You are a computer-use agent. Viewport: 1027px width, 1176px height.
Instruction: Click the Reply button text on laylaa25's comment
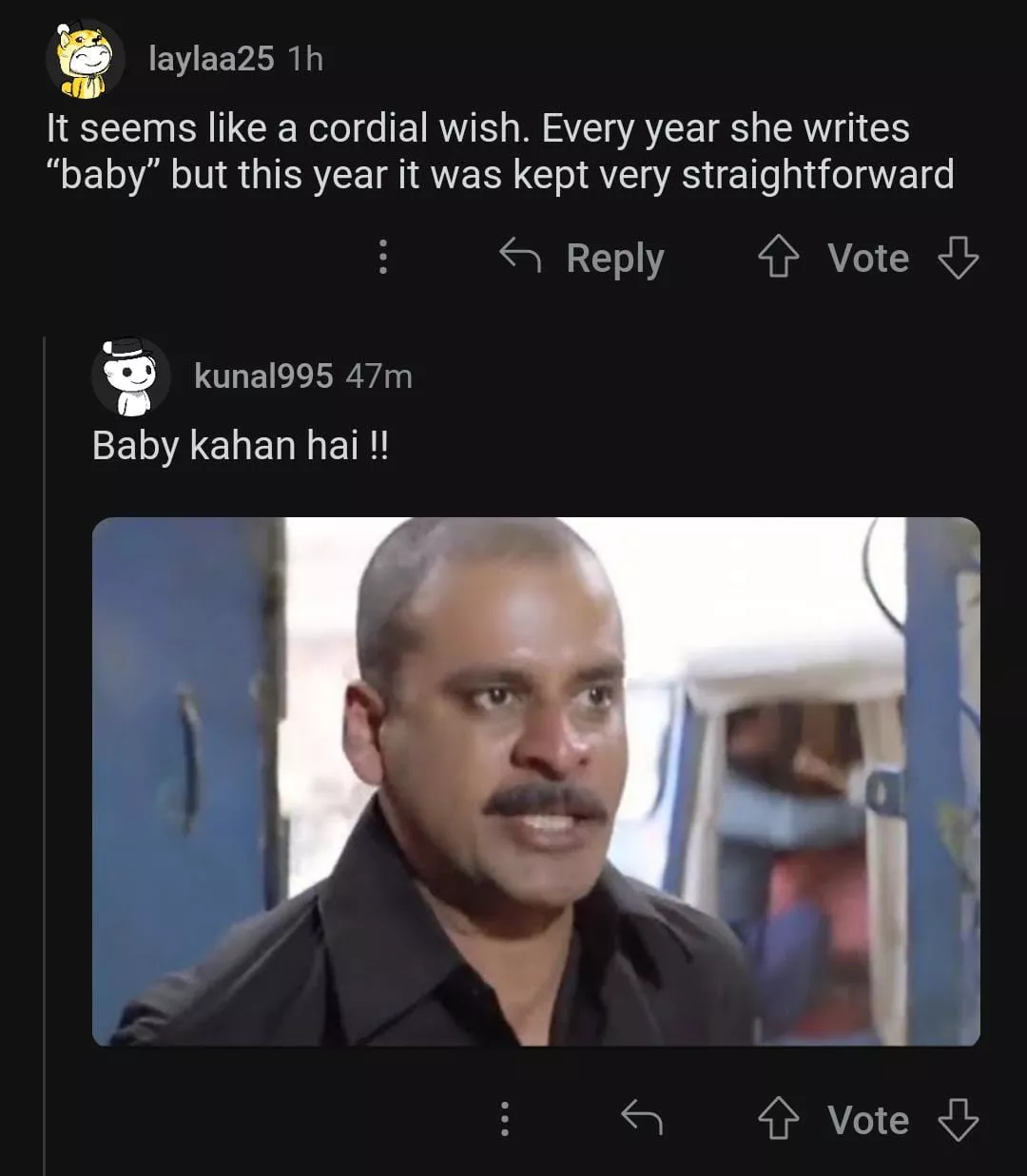coord(614,258)
